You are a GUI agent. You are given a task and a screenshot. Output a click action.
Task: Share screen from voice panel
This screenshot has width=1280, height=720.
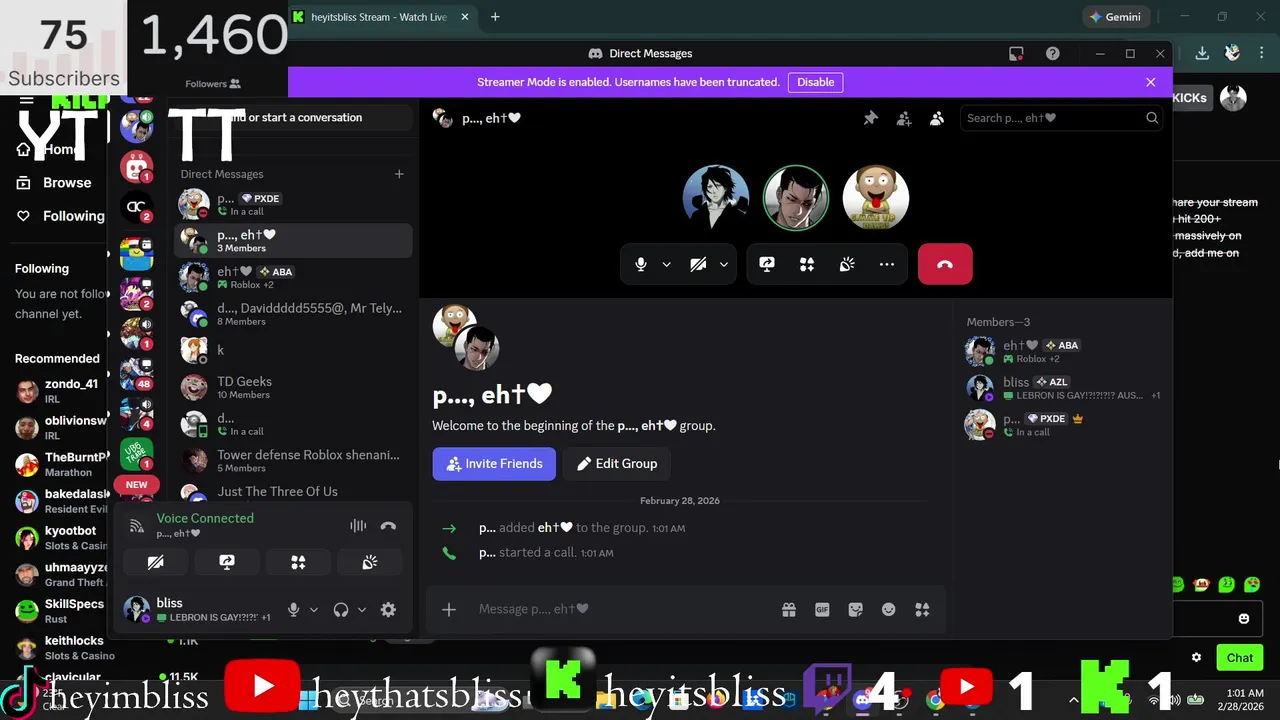(227, 563)
